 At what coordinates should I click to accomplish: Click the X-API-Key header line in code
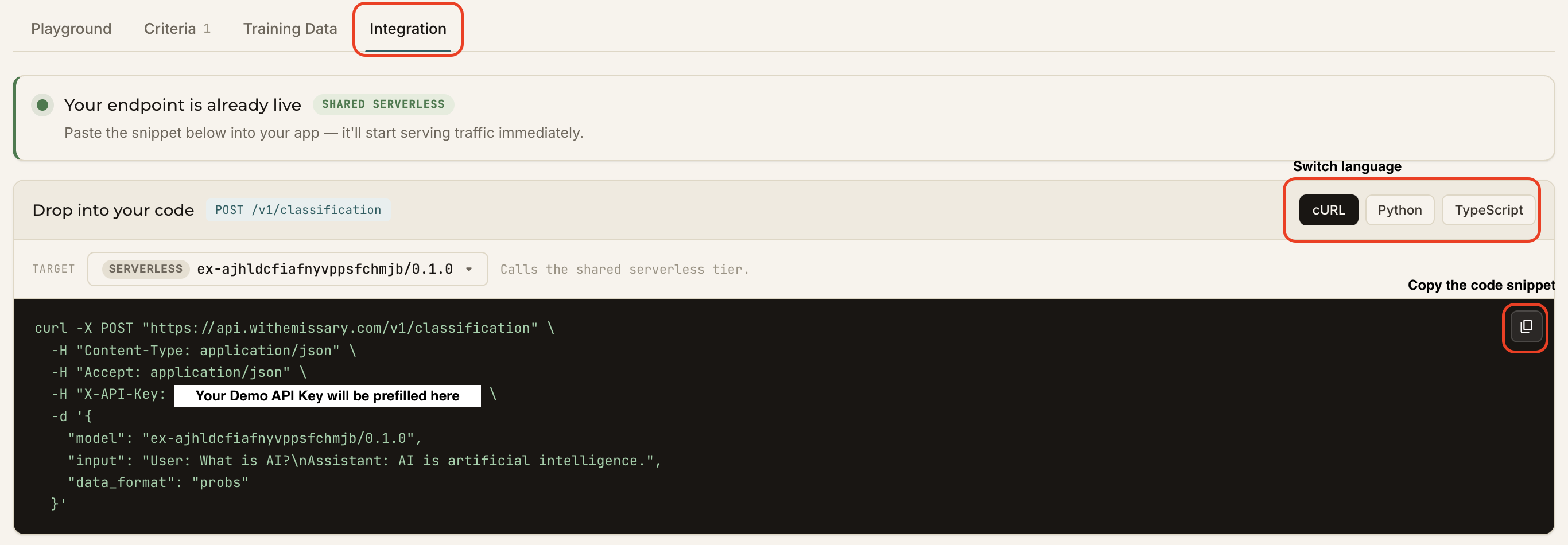[x=274, y=395]
